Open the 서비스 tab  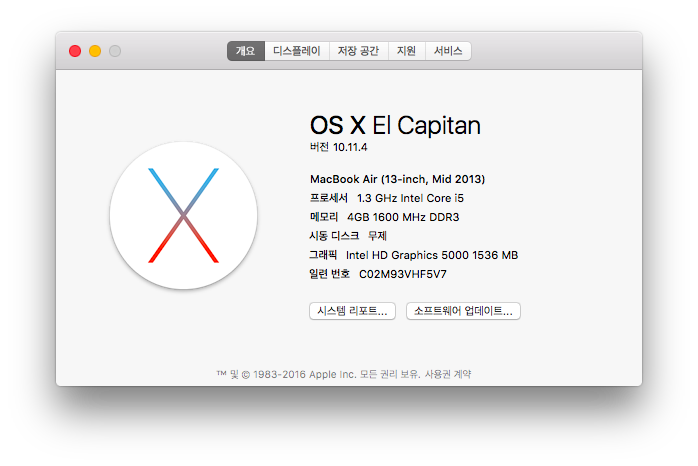tap(448, 51)
